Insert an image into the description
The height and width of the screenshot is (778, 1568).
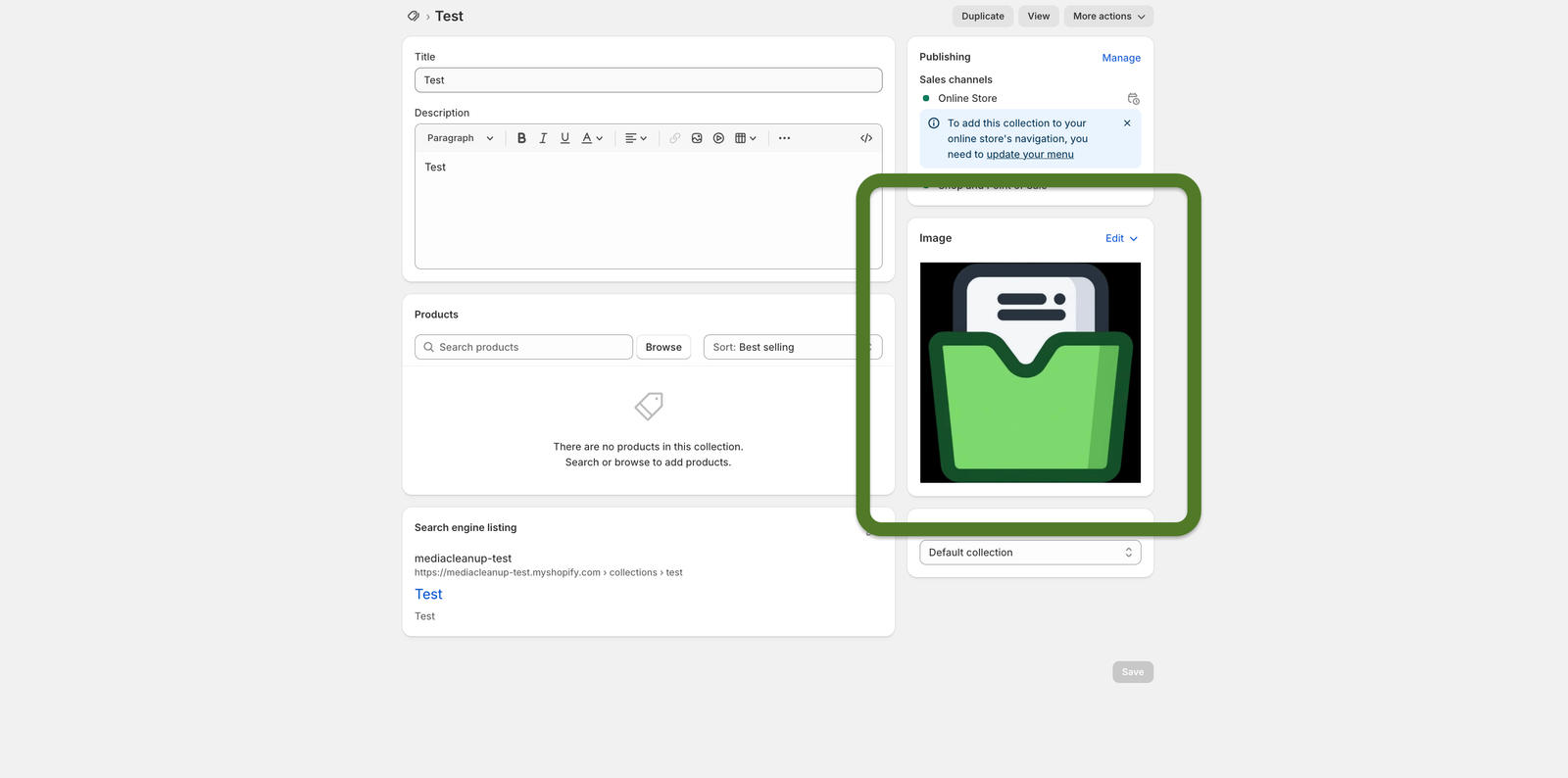[x=697, y=138]
